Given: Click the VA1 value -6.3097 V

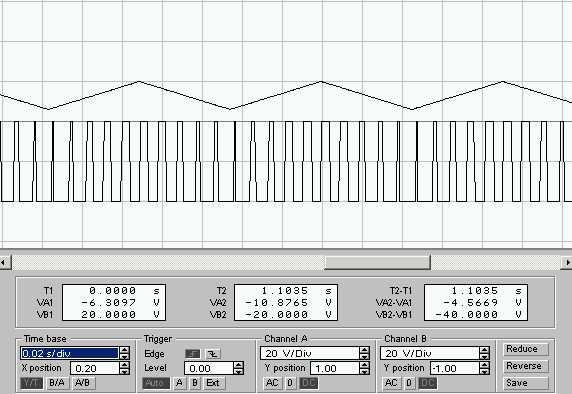Looking at the screenshot, I should (120, 302).
